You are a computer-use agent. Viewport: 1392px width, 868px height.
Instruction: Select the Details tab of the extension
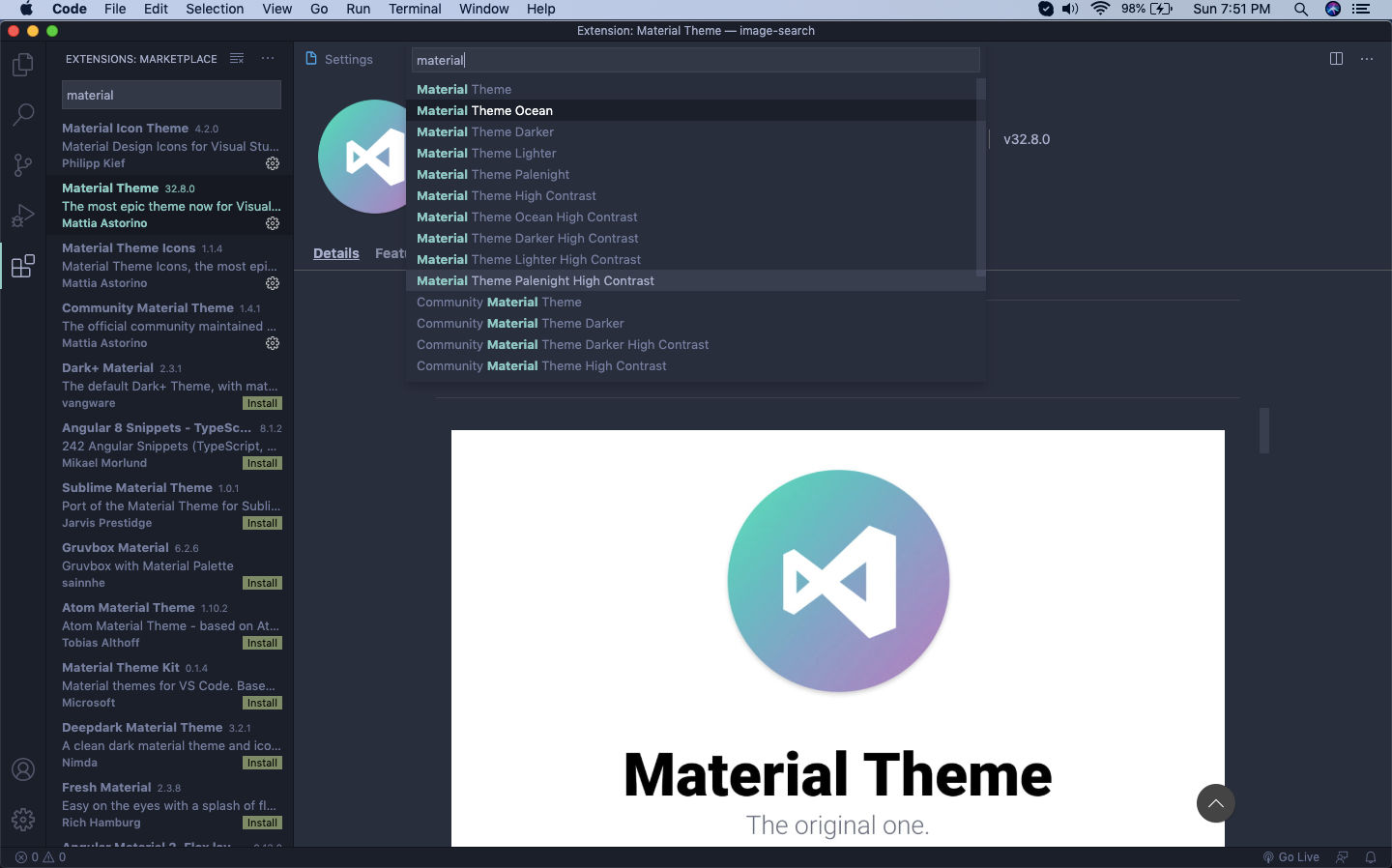(336, 253)
